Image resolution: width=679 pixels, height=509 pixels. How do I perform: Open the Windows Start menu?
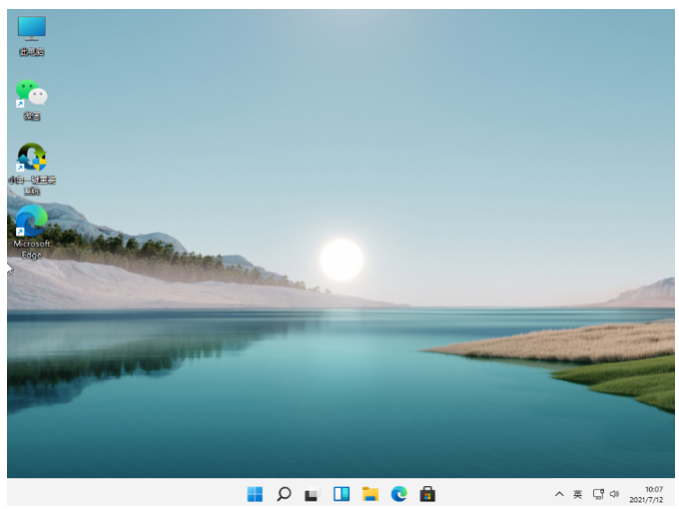[255, 493]
